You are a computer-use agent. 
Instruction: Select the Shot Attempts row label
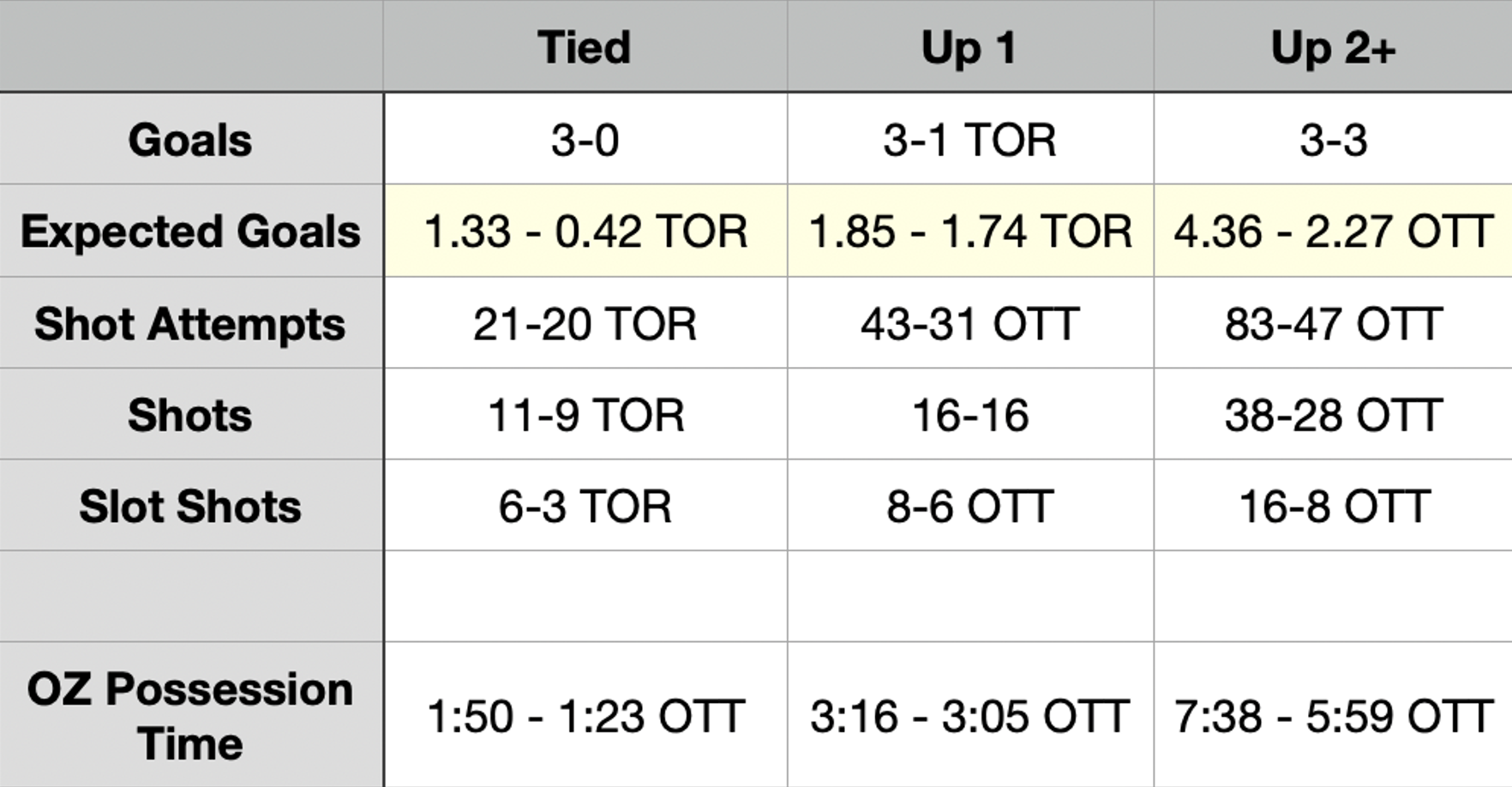click(x=190, y=324)
